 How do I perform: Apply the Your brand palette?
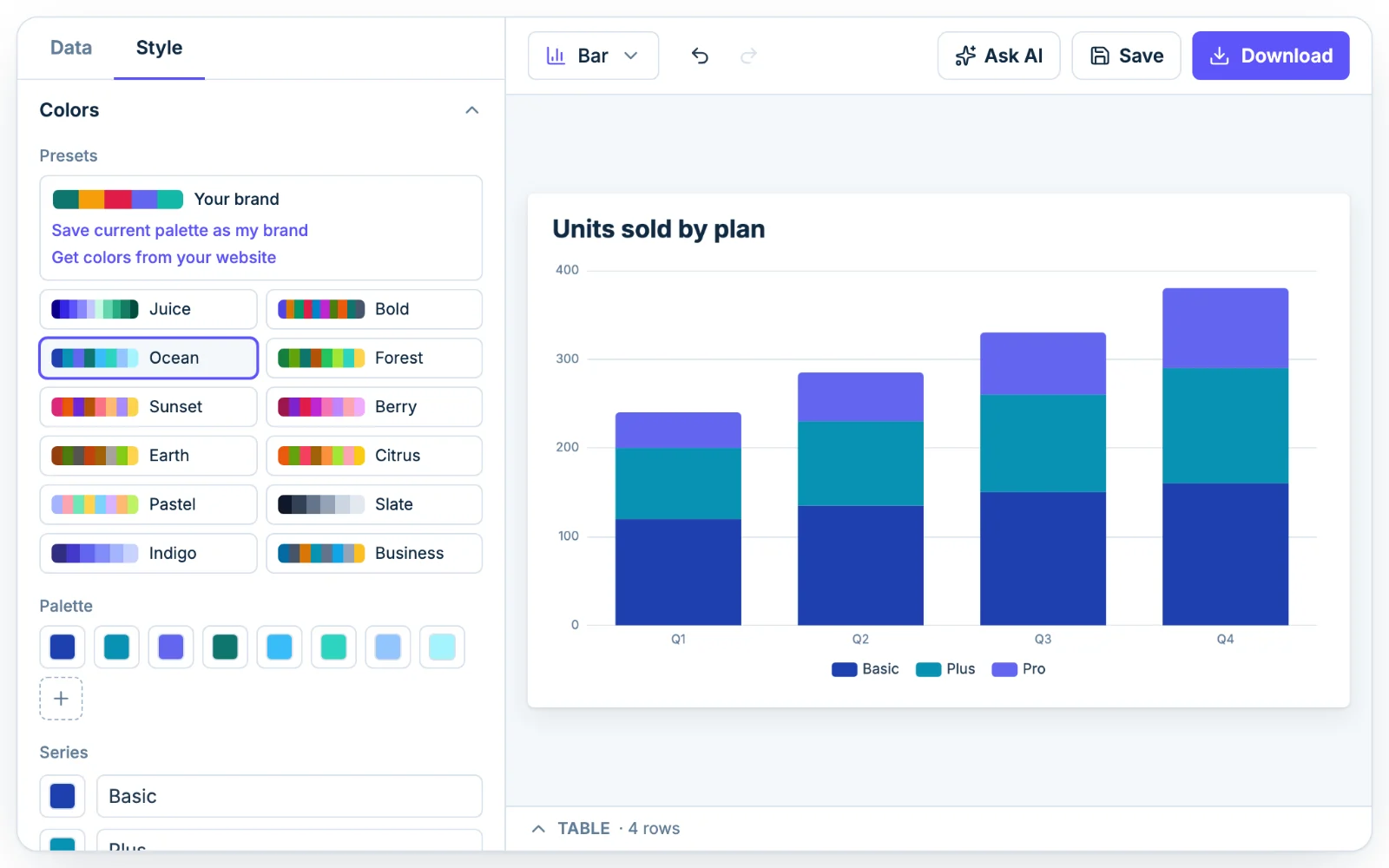tap(166, 199)
